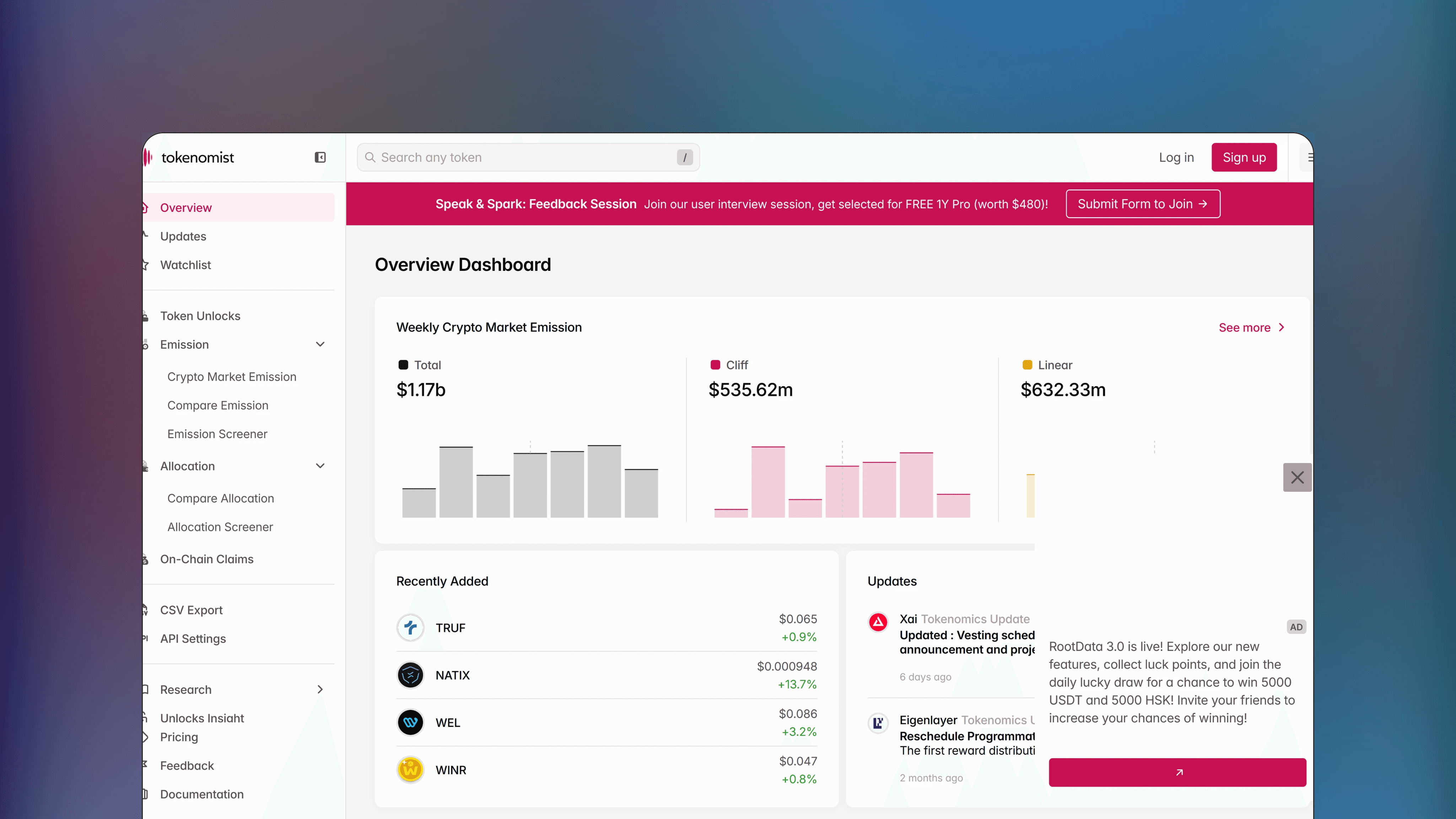Click the WINR token icon
Viewport: 1456px width, 819px height.
tap(410, 770)
